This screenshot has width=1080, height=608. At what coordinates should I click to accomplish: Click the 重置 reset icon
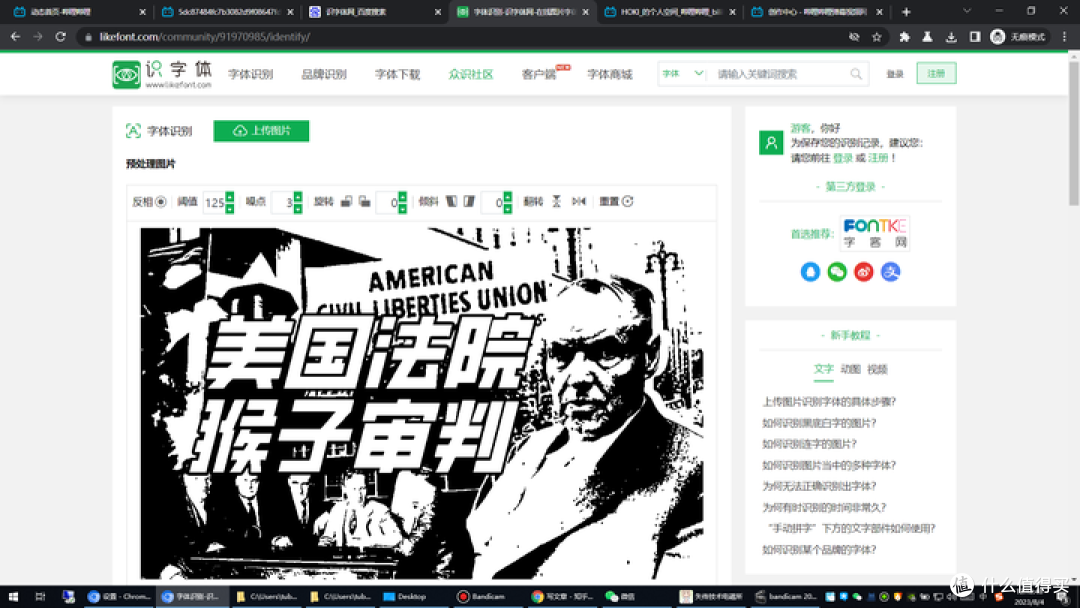click(x=627, y=201)
